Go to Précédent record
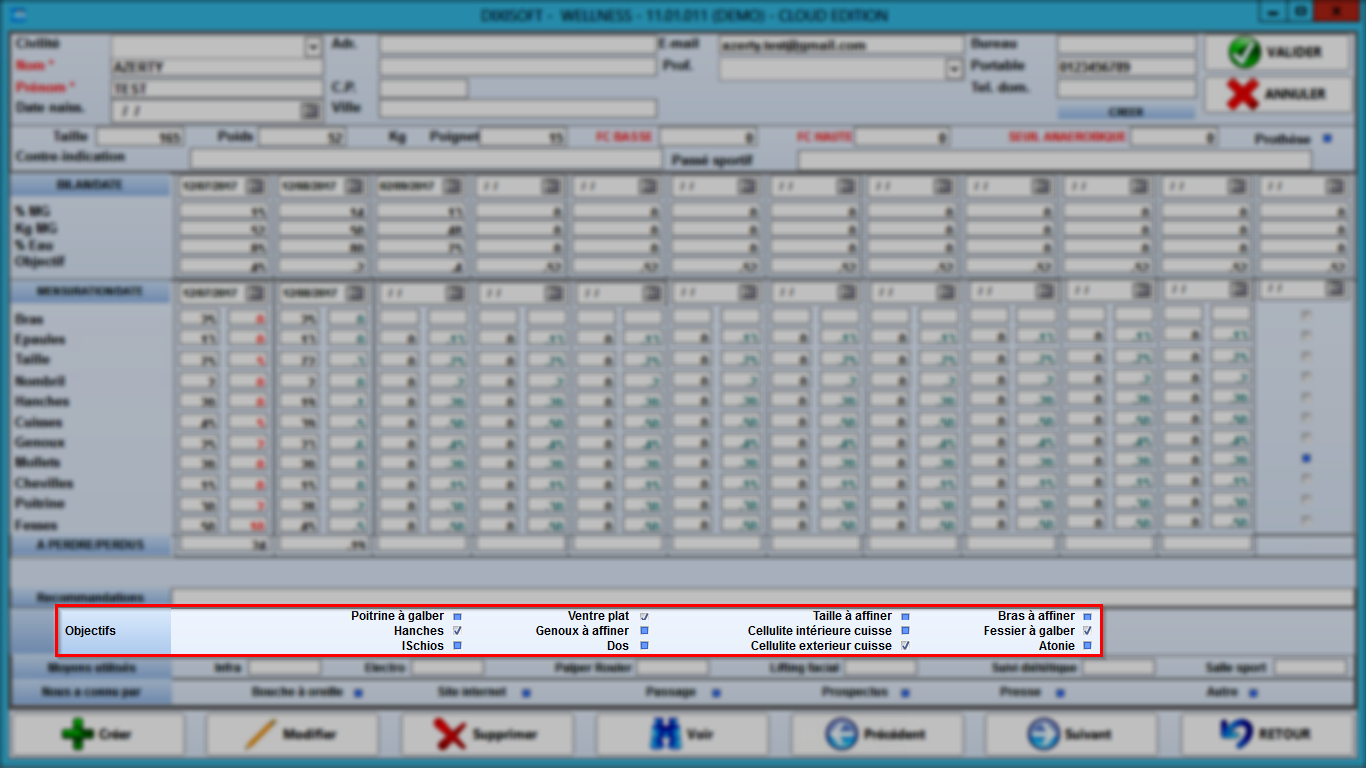This screenshot has width=1366, height=768. 877,734
